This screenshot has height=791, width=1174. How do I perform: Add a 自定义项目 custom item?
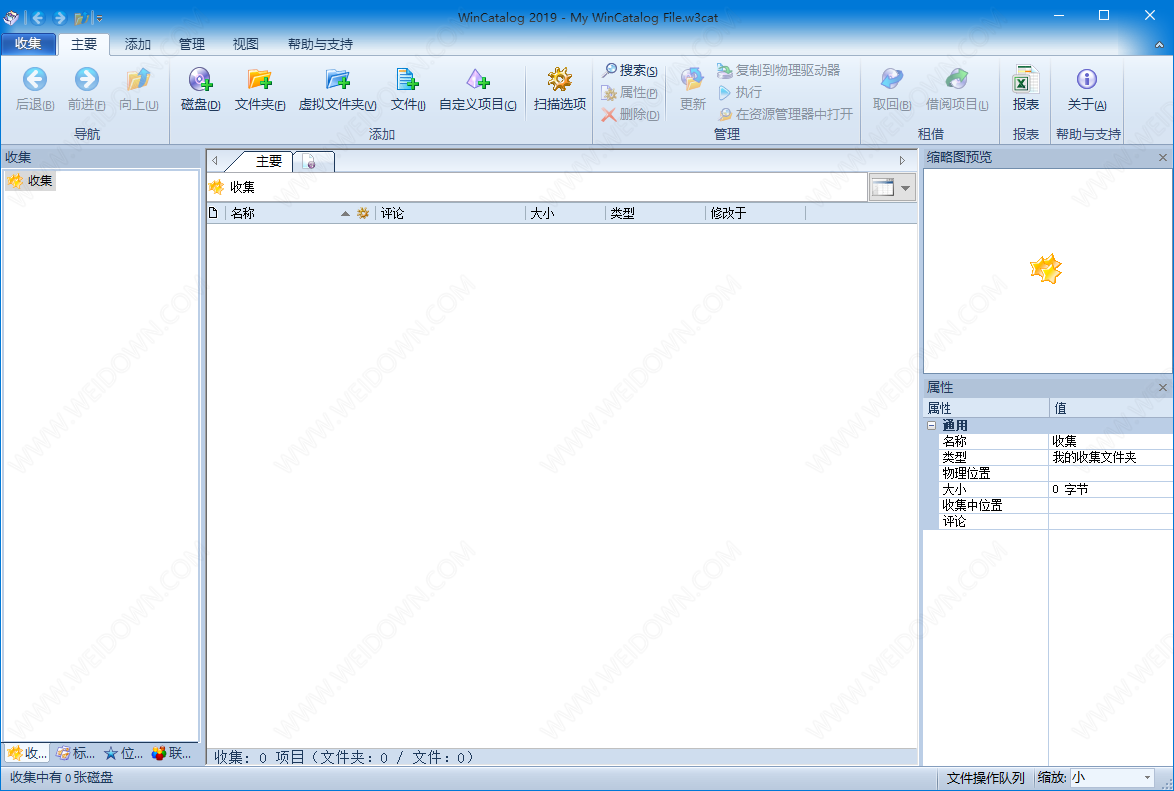[478, 81]
